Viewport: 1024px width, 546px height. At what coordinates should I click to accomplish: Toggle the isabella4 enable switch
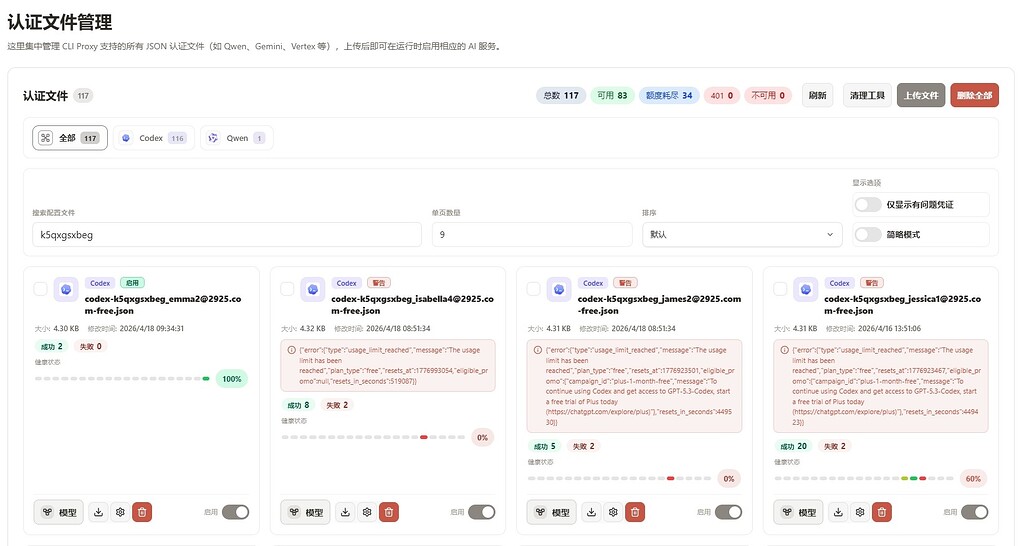coord(481,512)
